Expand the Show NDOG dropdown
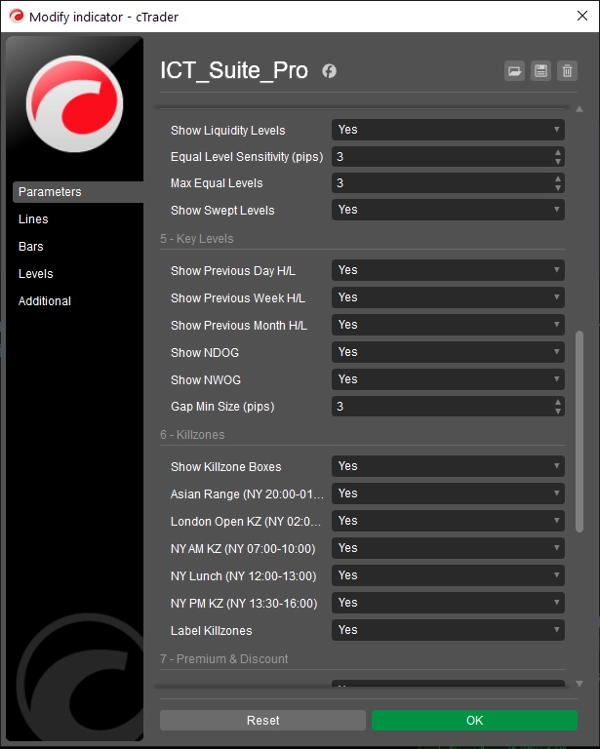Screen dimensions: 600x749 point(448,352)
